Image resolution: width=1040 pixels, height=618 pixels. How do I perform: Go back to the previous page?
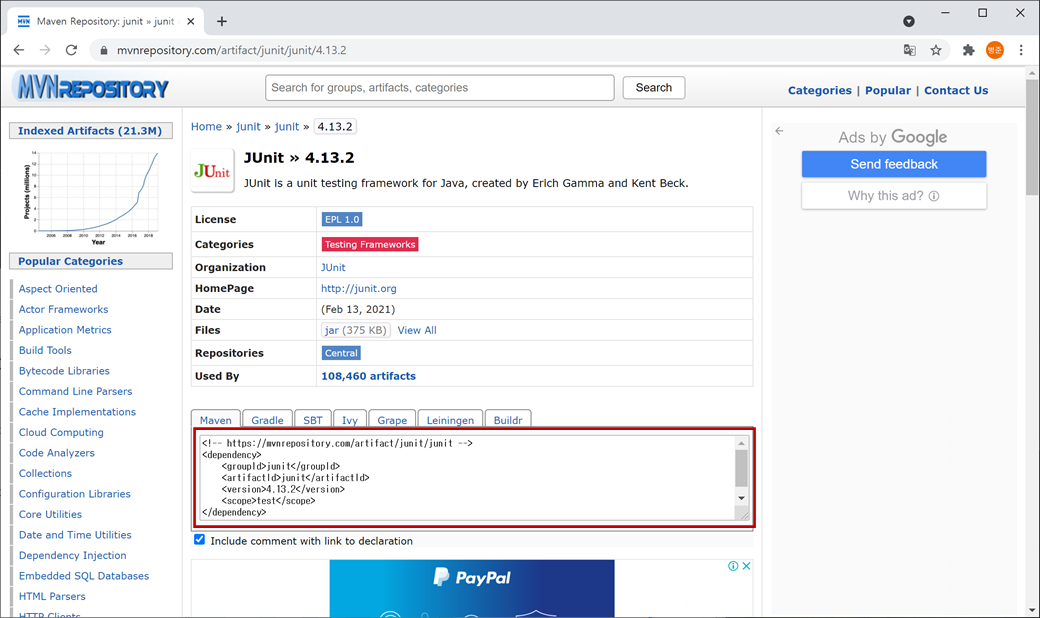point(19,50)
